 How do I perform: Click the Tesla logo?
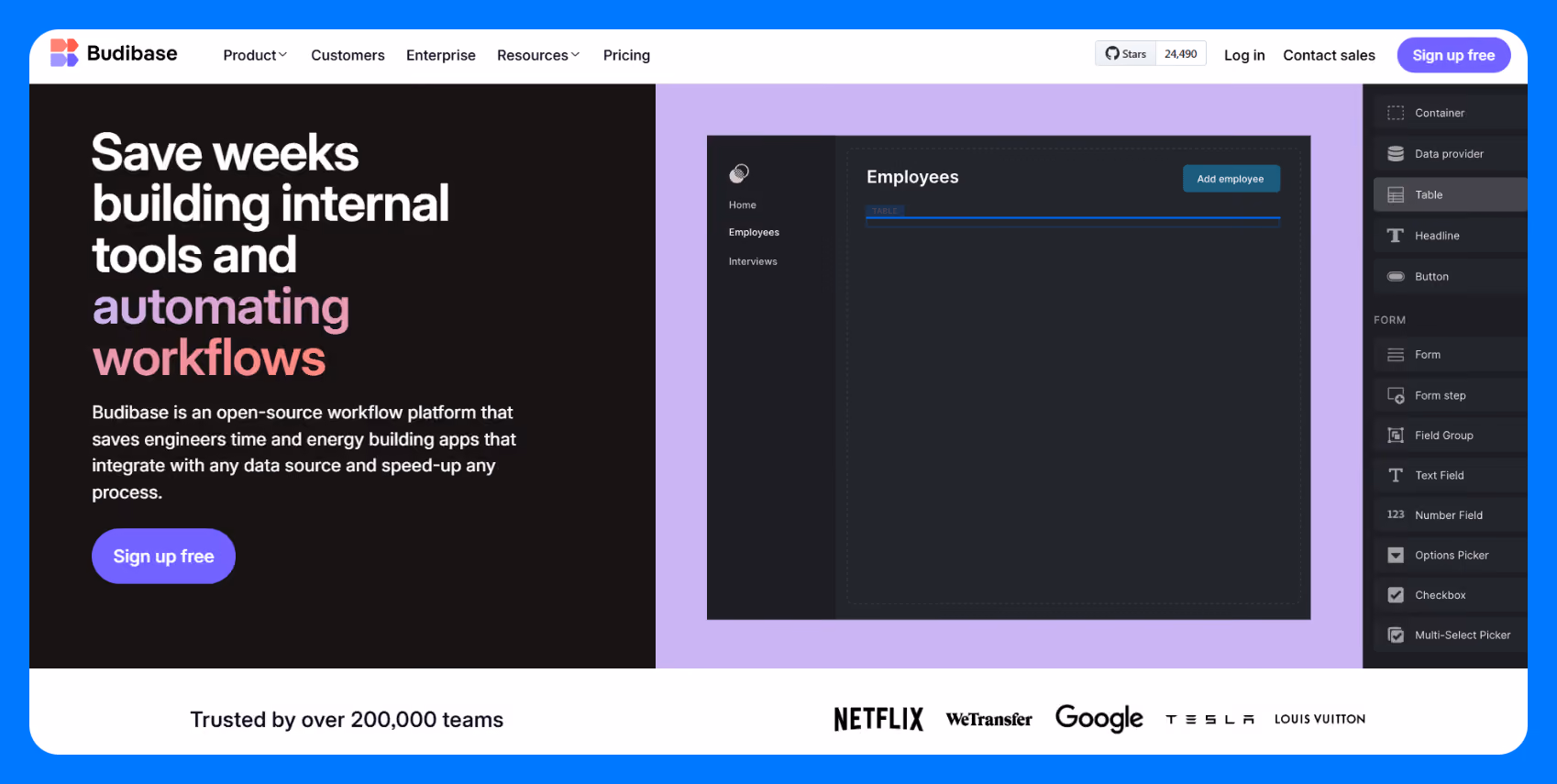click(1209, 720)
